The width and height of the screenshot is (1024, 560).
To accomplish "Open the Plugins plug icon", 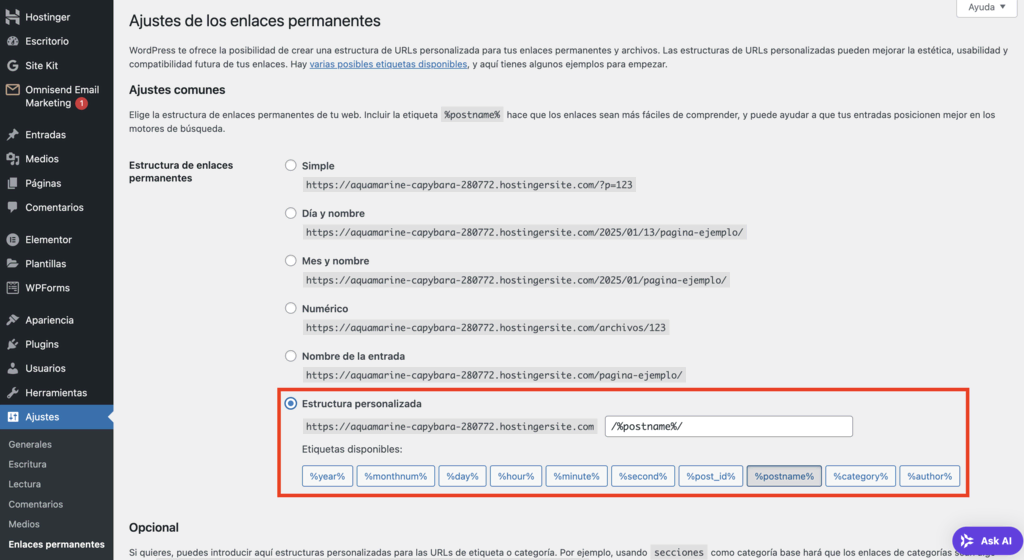I will pyautogui.click(x=12, y=344).
